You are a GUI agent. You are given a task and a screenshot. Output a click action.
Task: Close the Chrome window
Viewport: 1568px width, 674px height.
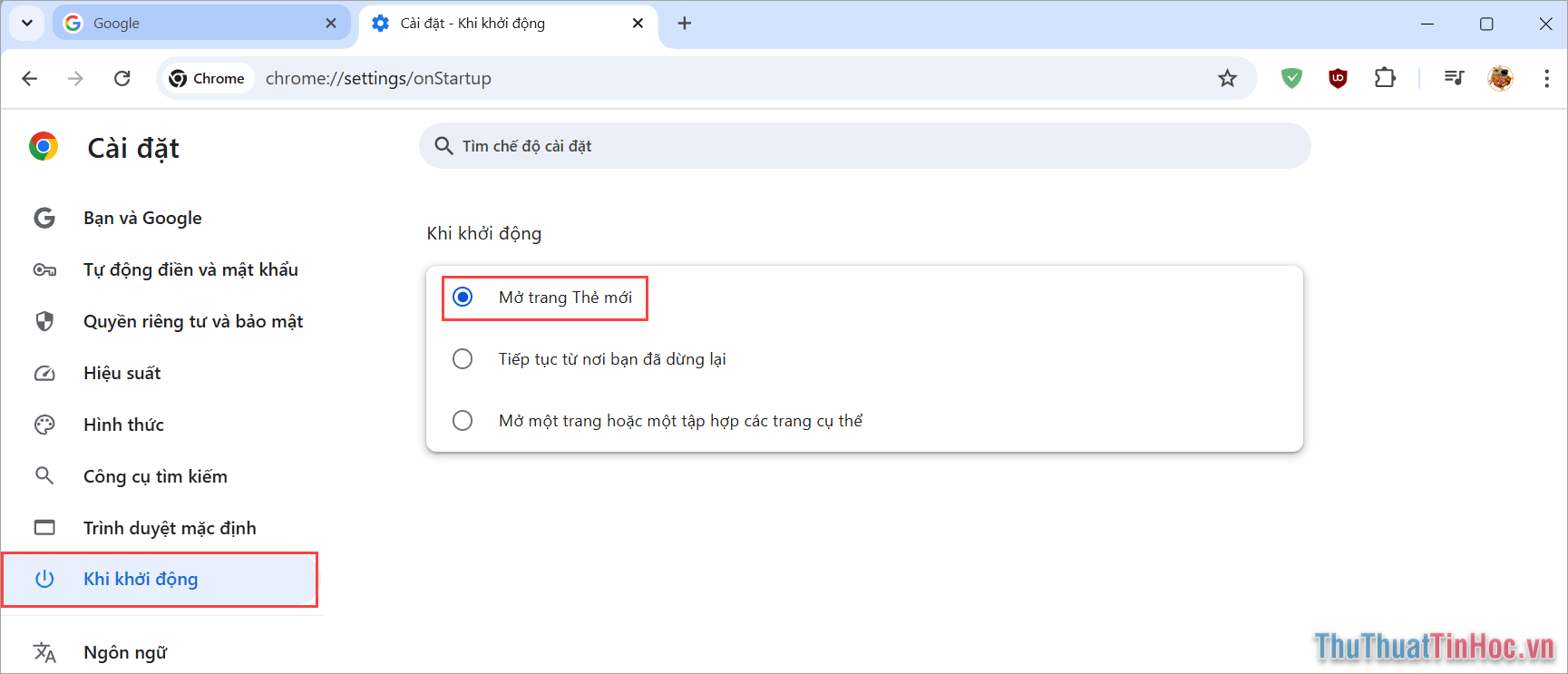(1545, 24)
